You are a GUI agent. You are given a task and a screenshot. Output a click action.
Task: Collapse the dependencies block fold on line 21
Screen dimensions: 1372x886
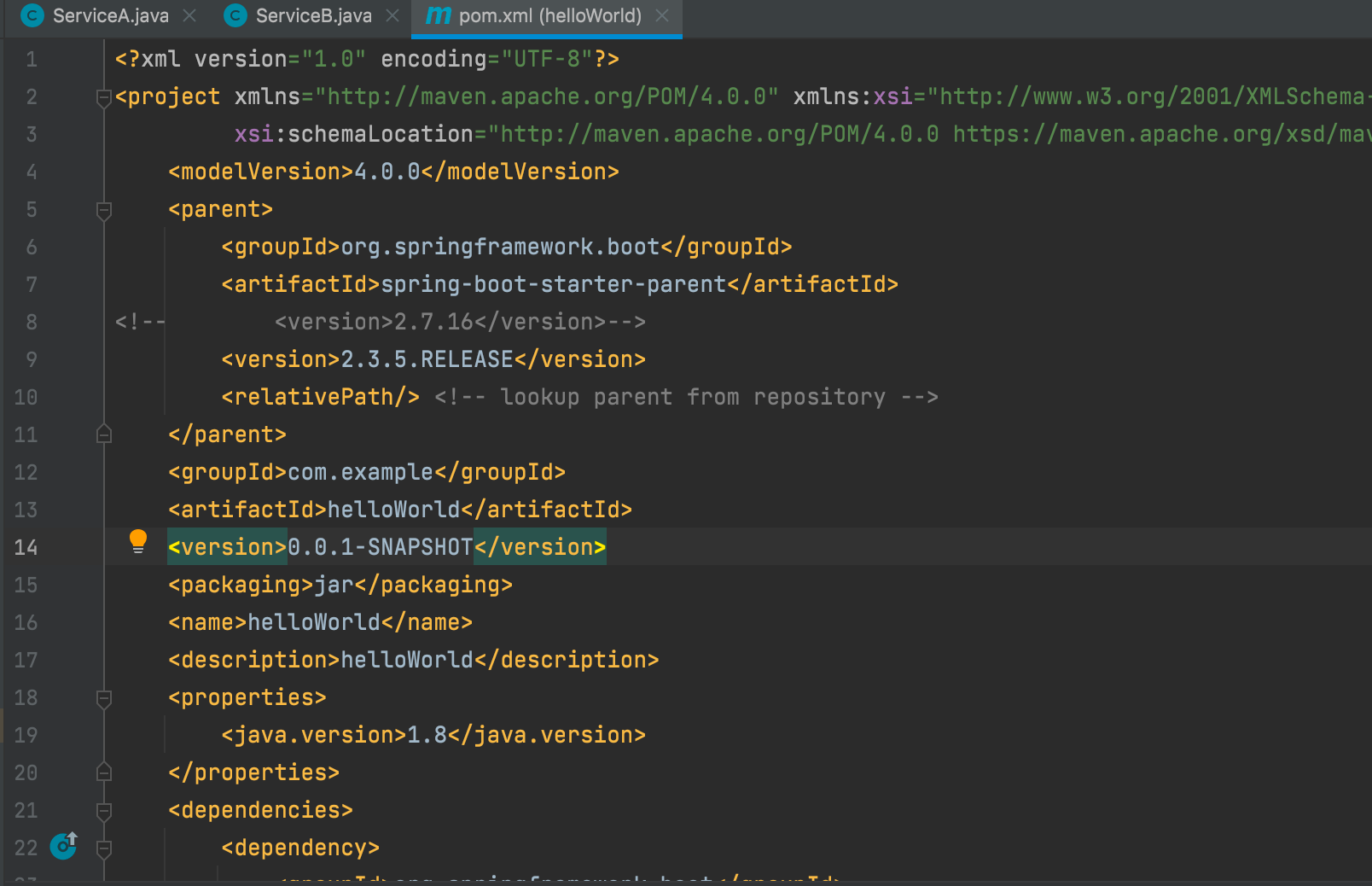click(x=104, y=811)
